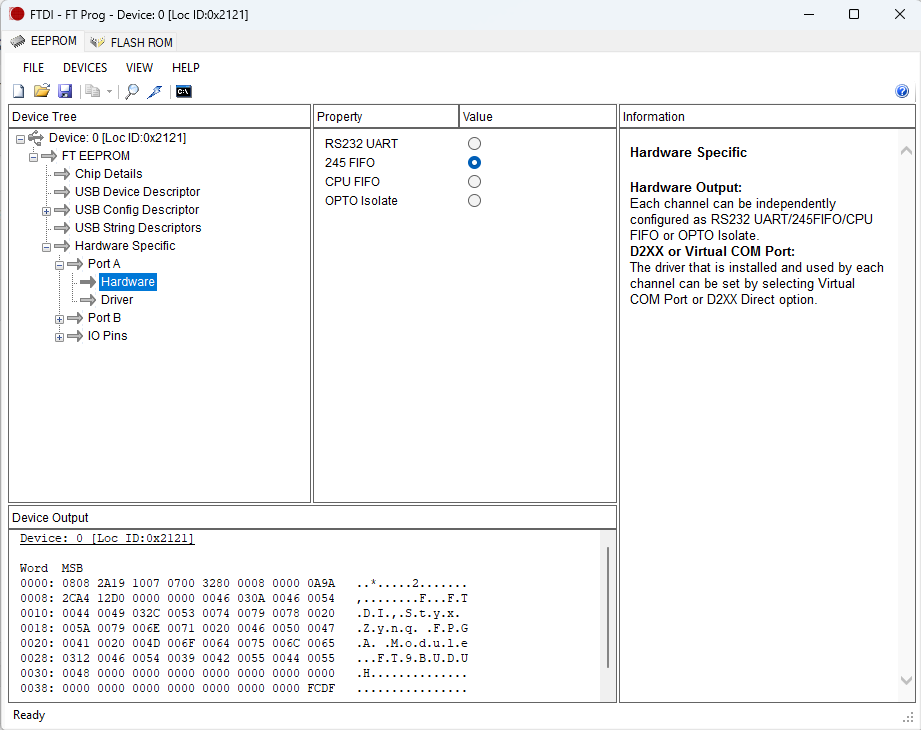This screenshot has width=921, height=730.
Task: Click the blue help icon in toolbar
Action: [x=902, y=91]
